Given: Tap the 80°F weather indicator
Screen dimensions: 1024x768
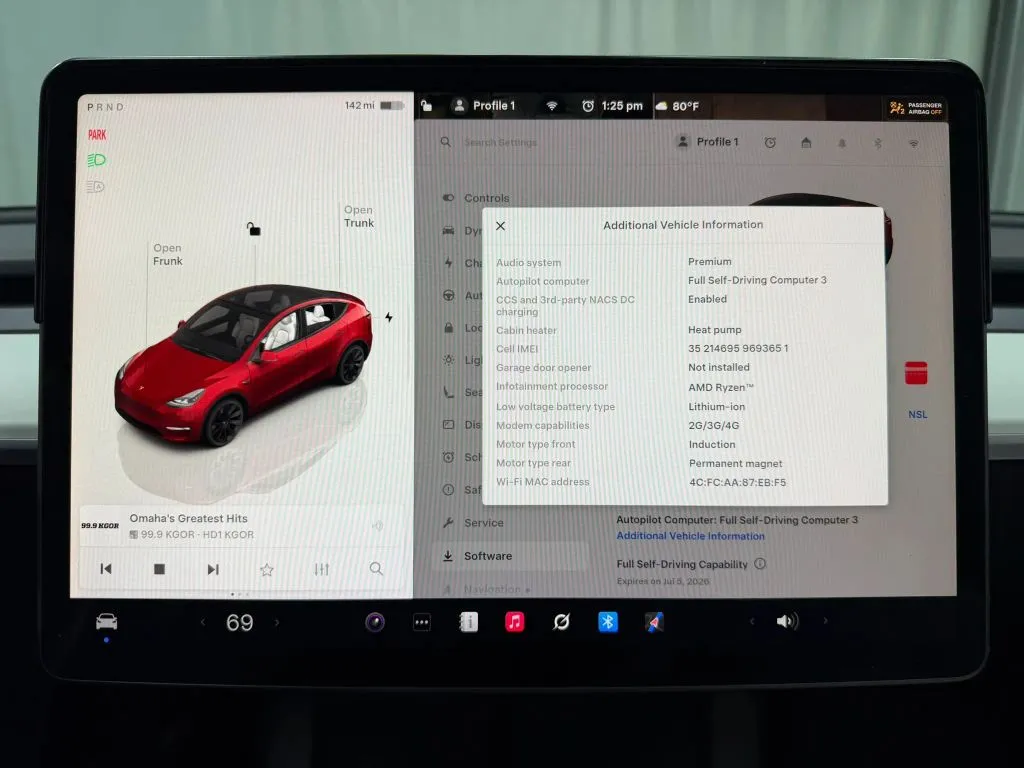Looking at the screenshot, I should click(x=677, y=106).
